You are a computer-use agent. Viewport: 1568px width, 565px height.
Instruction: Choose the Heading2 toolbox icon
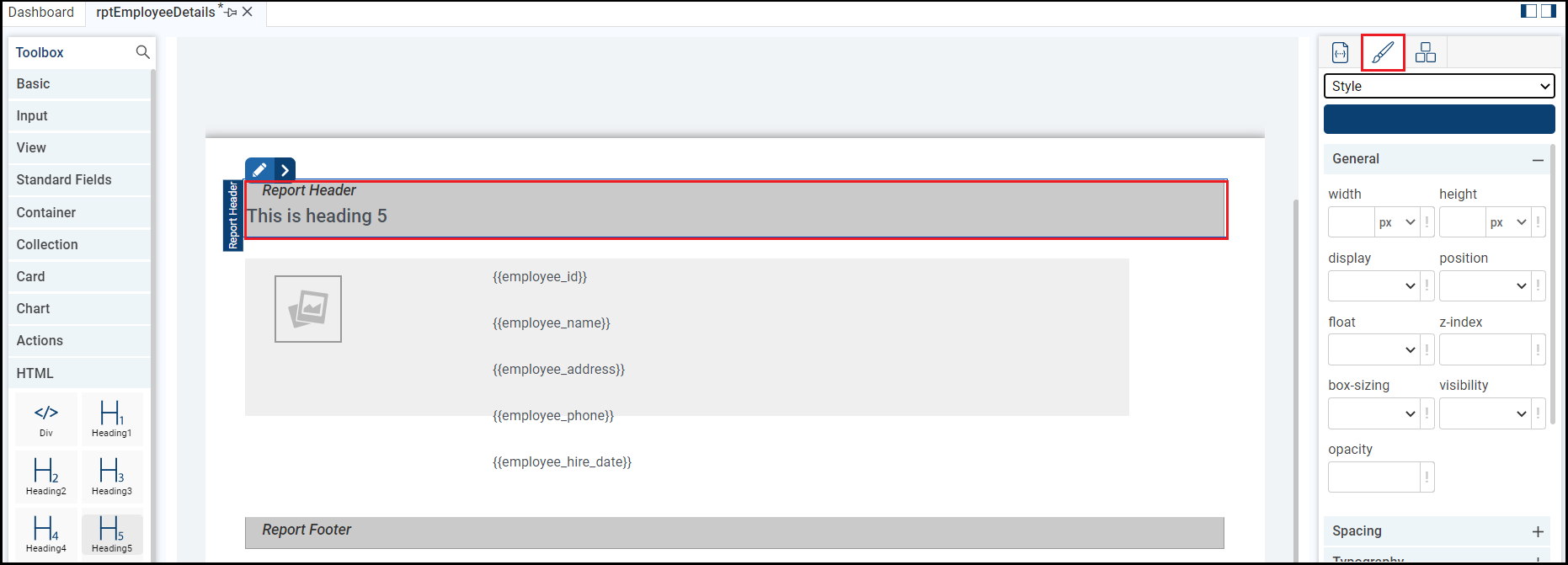[46, 476]
